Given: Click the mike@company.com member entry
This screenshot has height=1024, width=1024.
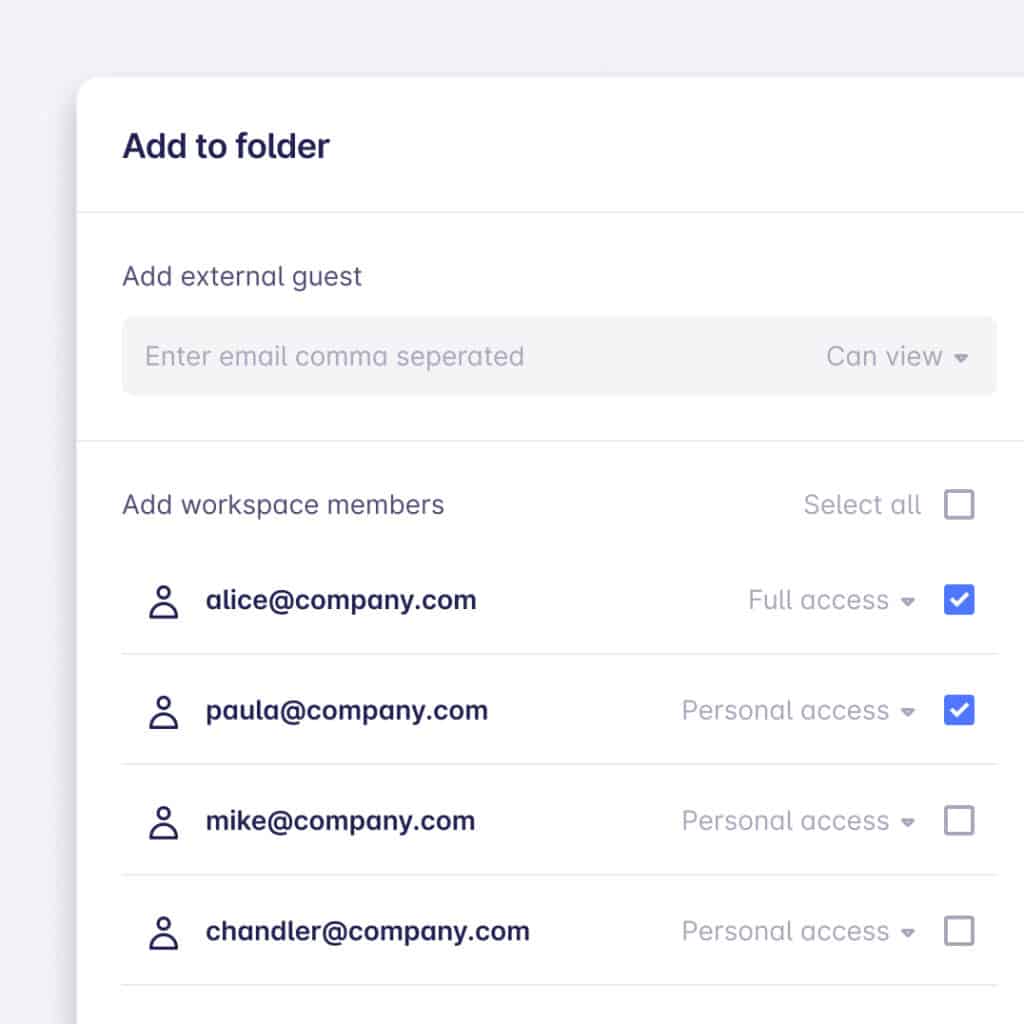Looking at the screenshot, I should coord(560,821).
